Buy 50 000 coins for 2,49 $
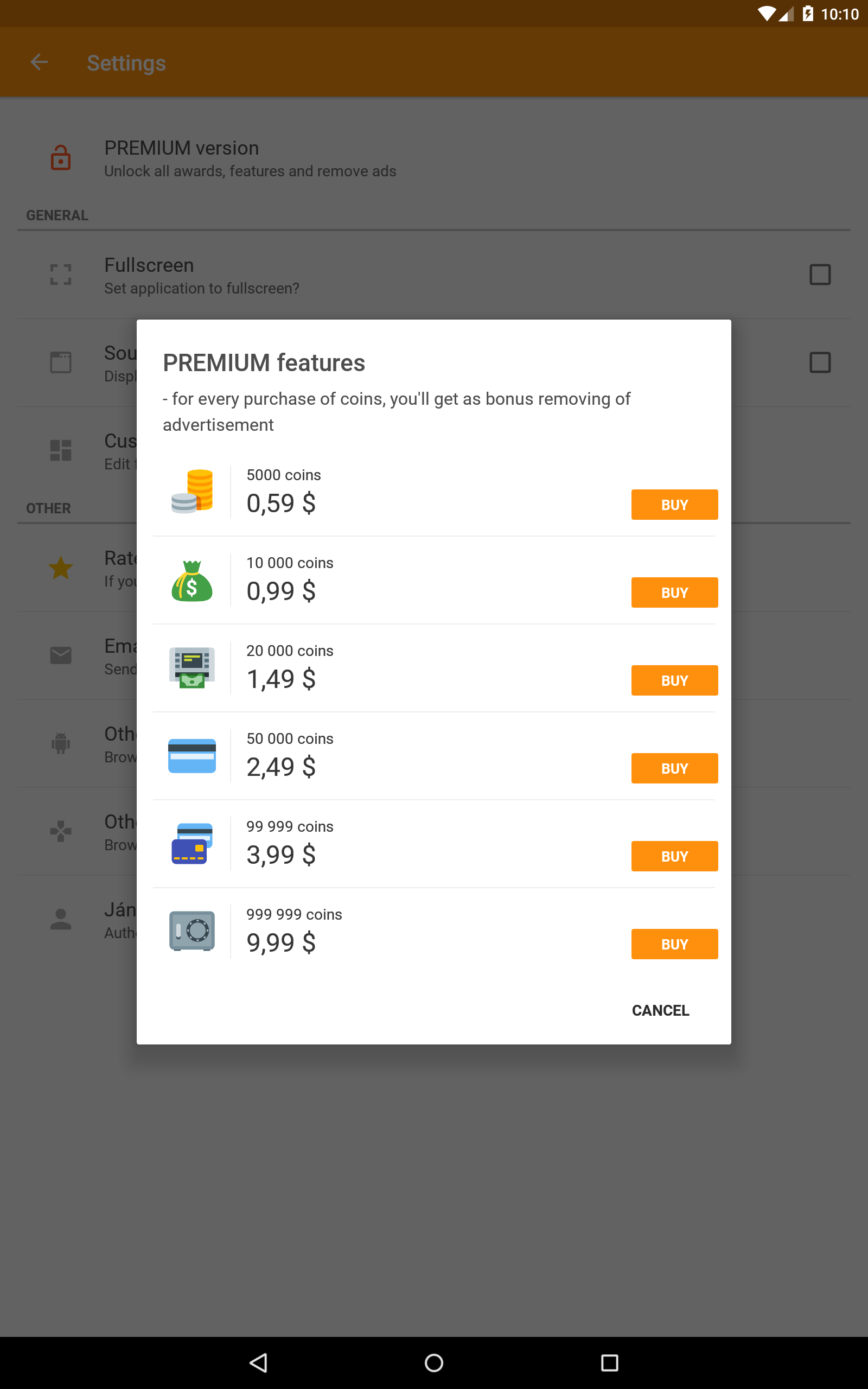The width and height of the screenshot is (868, 1389). point(674,768)
